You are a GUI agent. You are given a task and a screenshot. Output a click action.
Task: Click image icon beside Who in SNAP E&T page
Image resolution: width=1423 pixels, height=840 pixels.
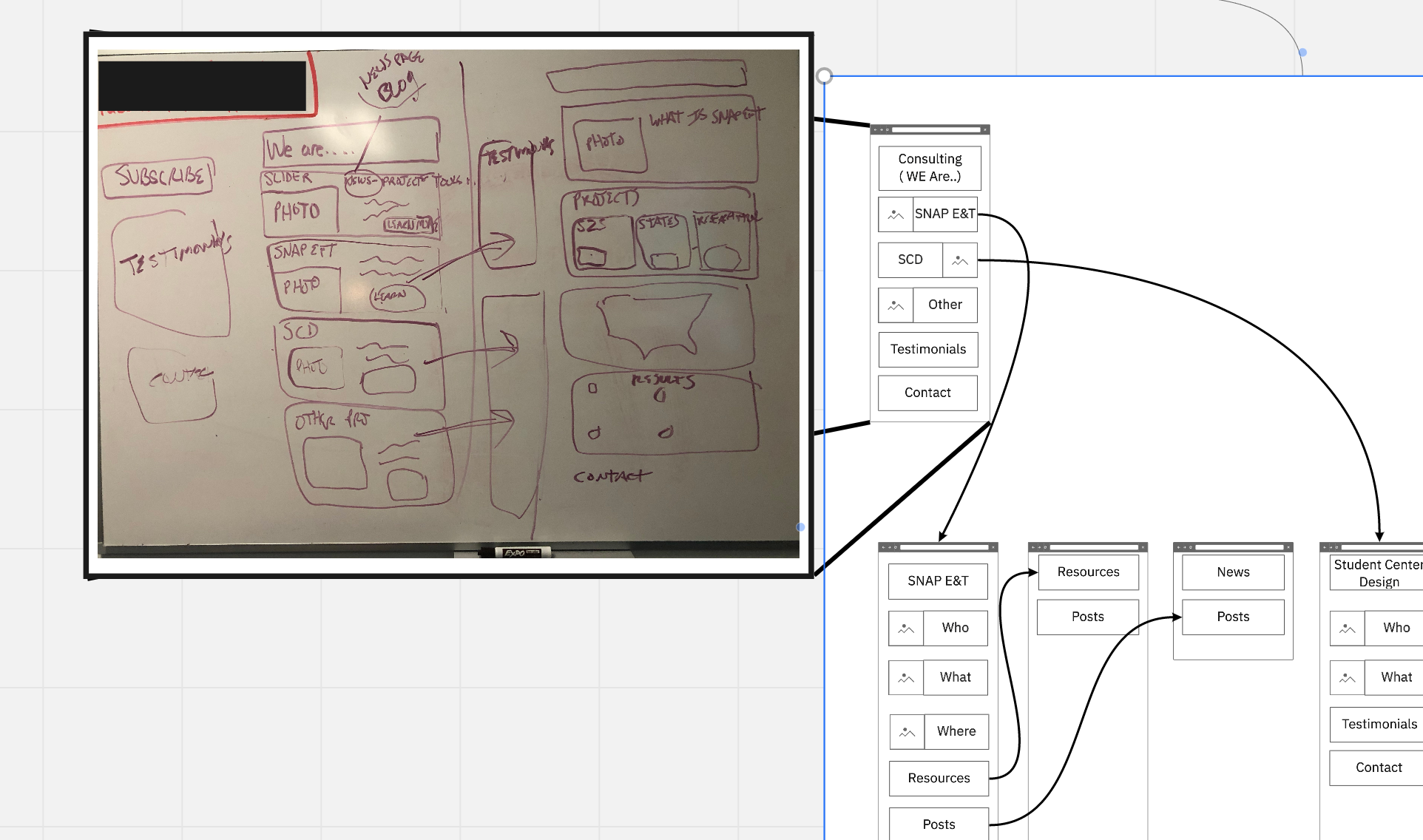[x=906, y=629]
